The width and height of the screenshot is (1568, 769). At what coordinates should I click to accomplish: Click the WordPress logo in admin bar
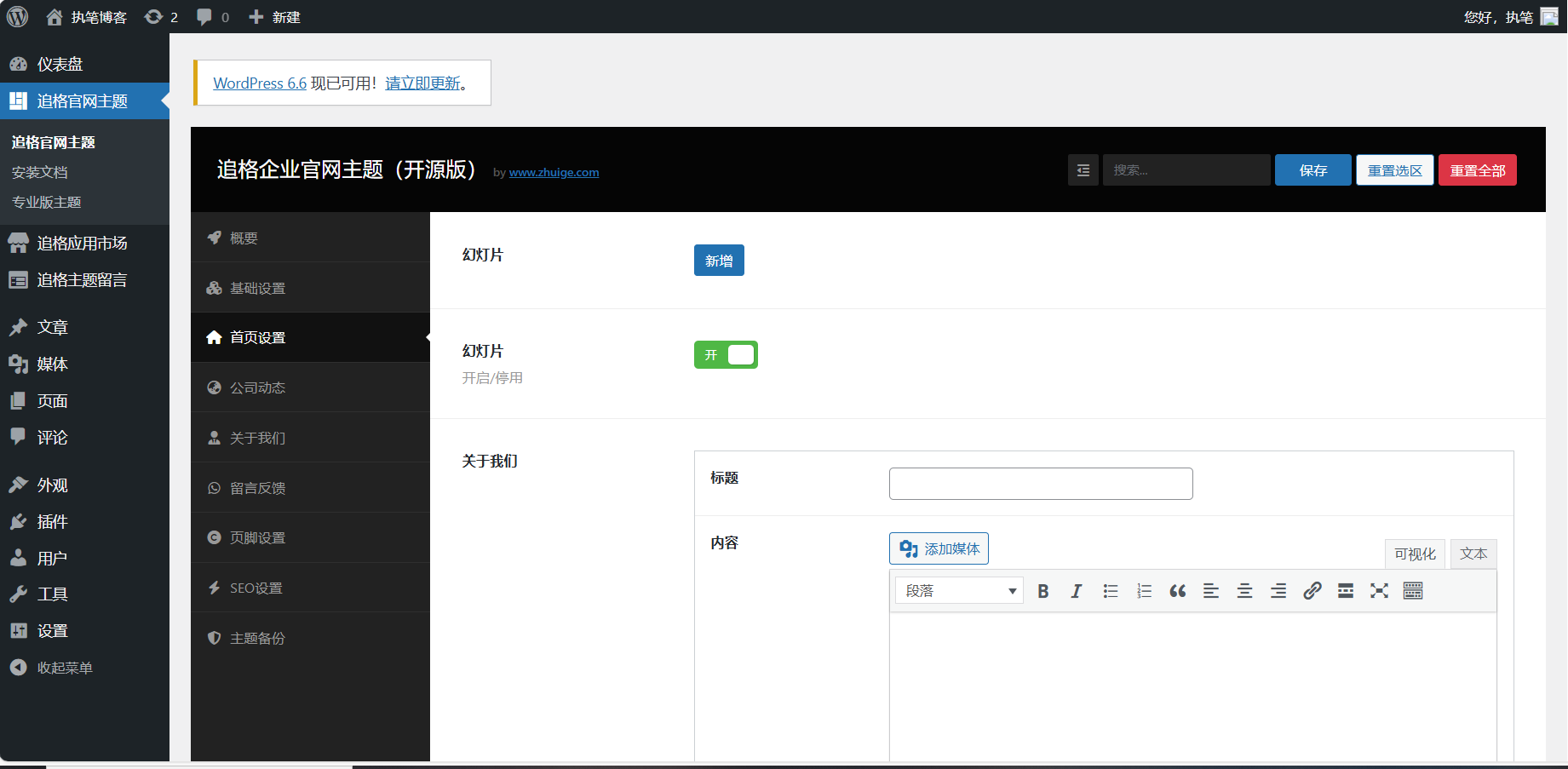(x=17, y=16)
